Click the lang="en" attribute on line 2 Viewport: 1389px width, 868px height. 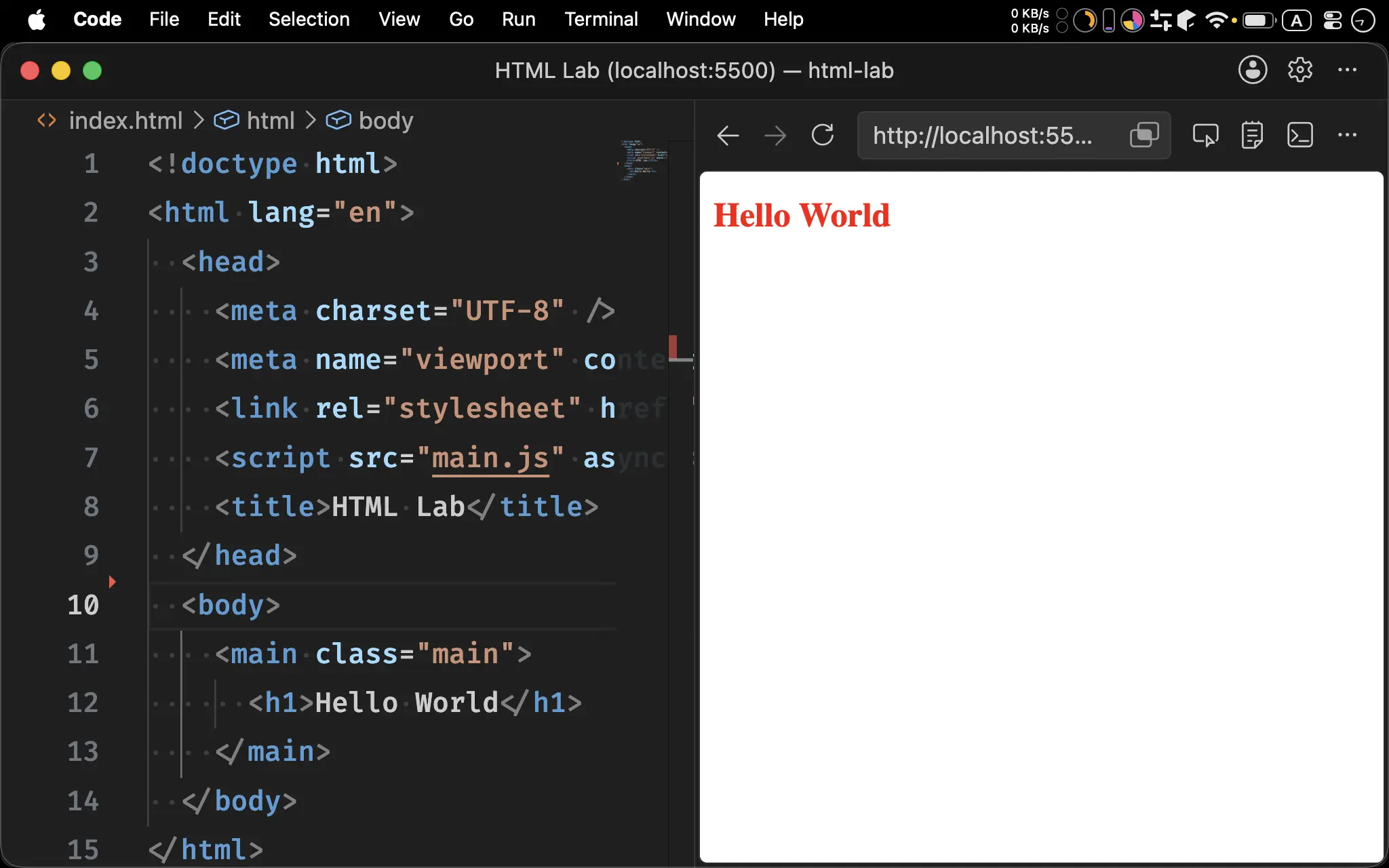point(323,213)
